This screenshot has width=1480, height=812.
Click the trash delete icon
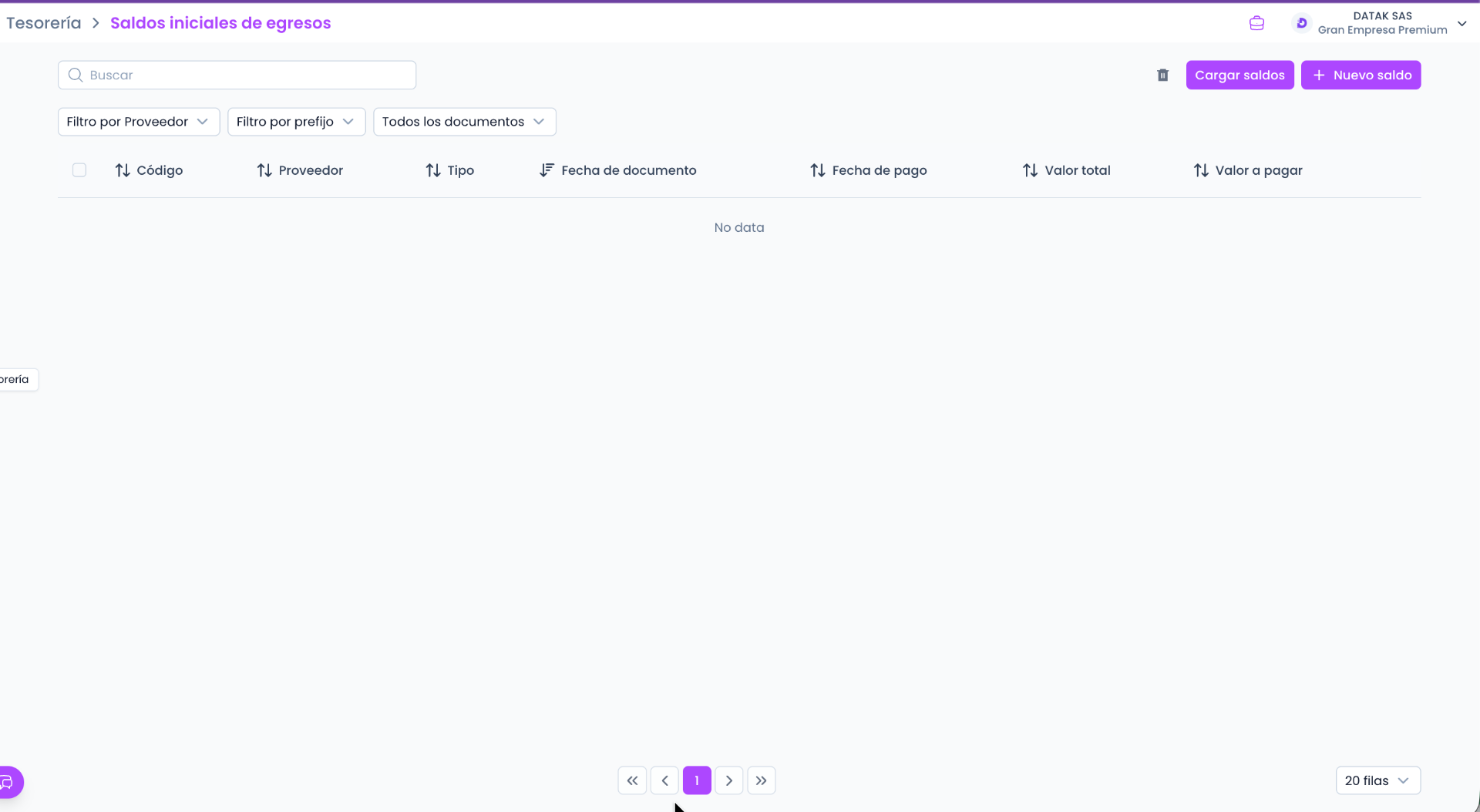pyautogui.click(x=1162, y=75)
